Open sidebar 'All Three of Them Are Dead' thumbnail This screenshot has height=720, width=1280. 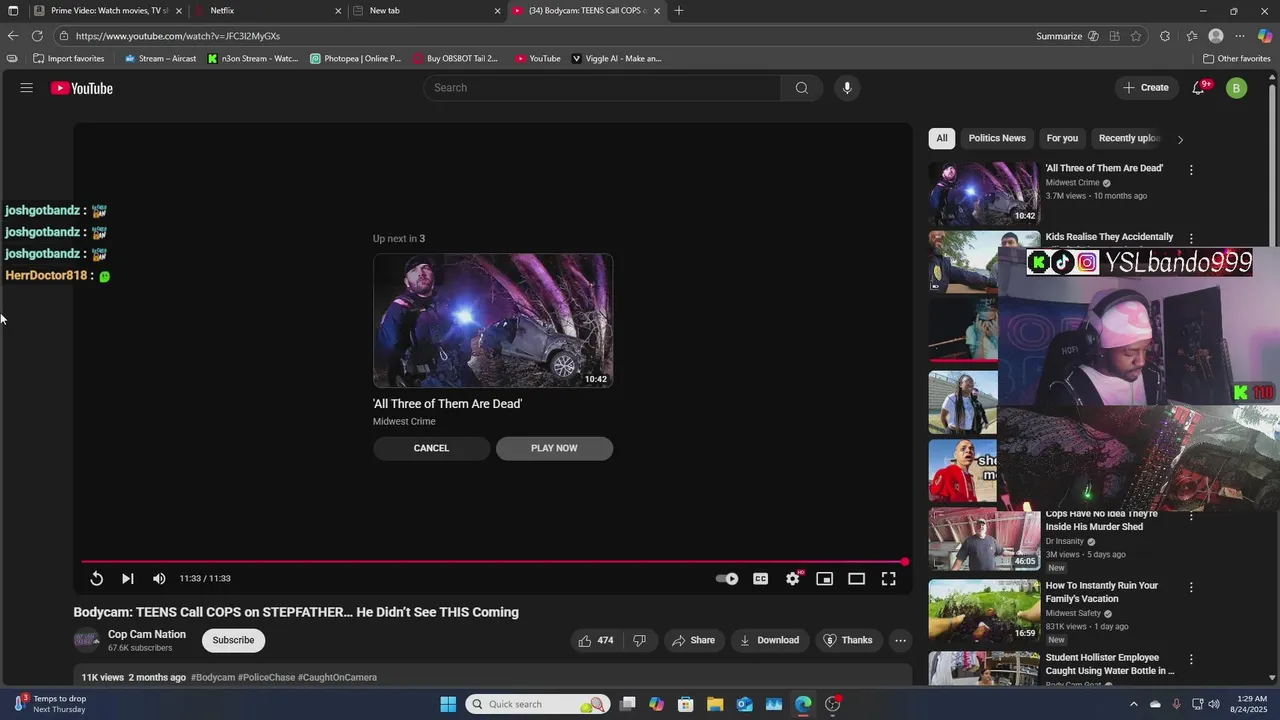(984, 193)
